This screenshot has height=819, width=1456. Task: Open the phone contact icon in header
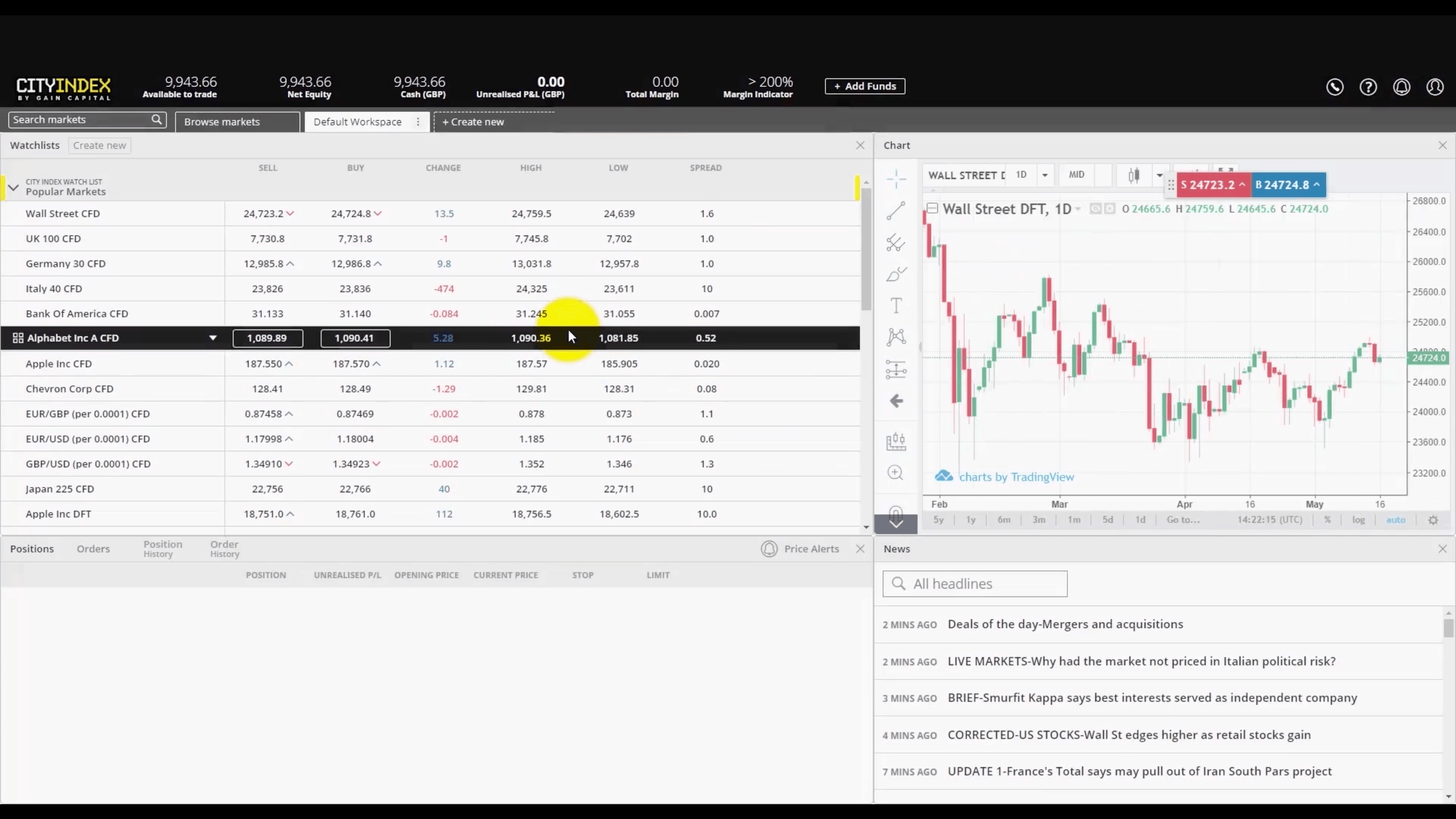[1335, 86]
